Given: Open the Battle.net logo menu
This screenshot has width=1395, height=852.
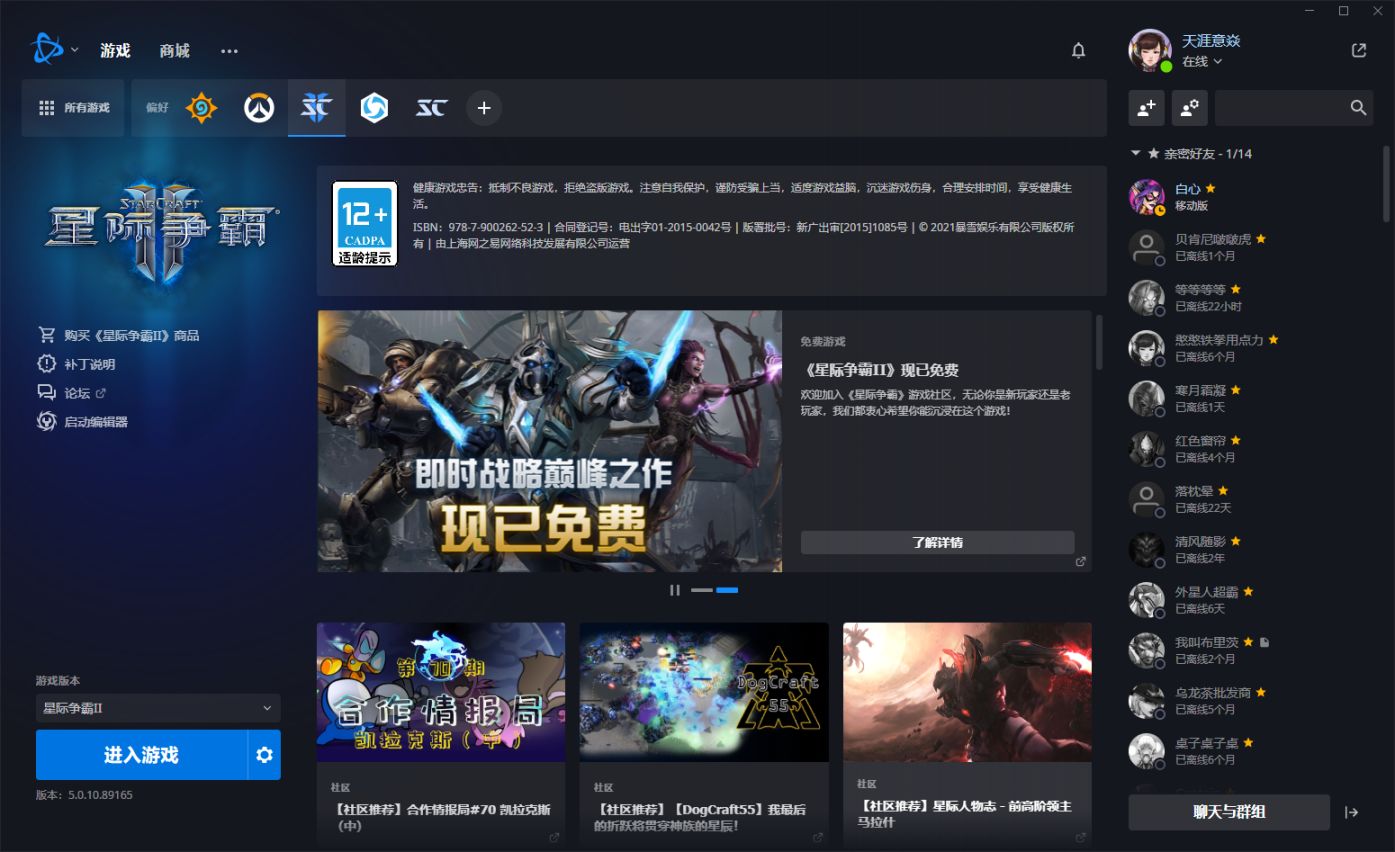Looking at the screenshot, I should pos(46,49).
